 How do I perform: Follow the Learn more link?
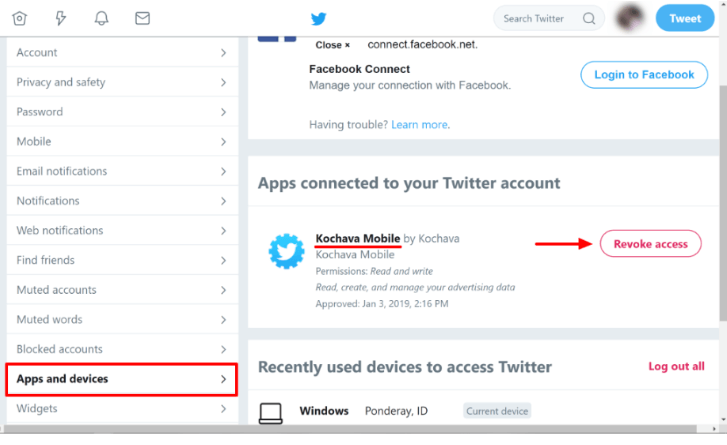[420, 125]
